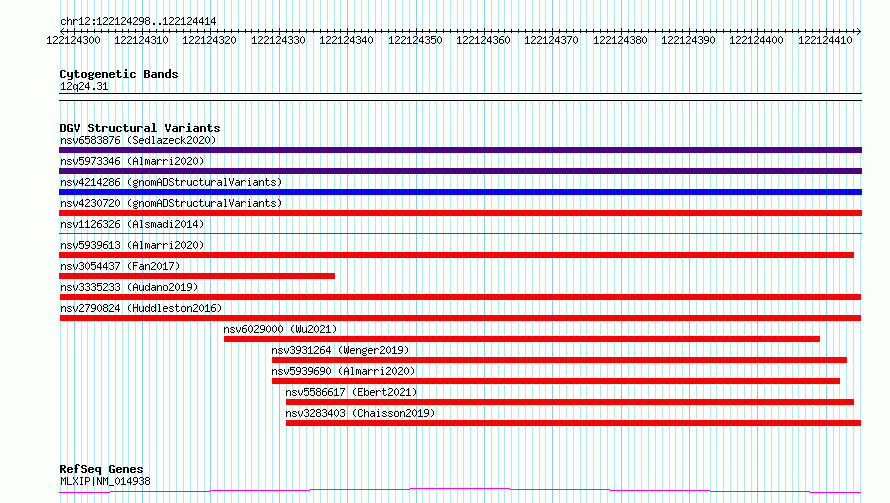Click the blue bar under nsv4214286

coord(460,192)
